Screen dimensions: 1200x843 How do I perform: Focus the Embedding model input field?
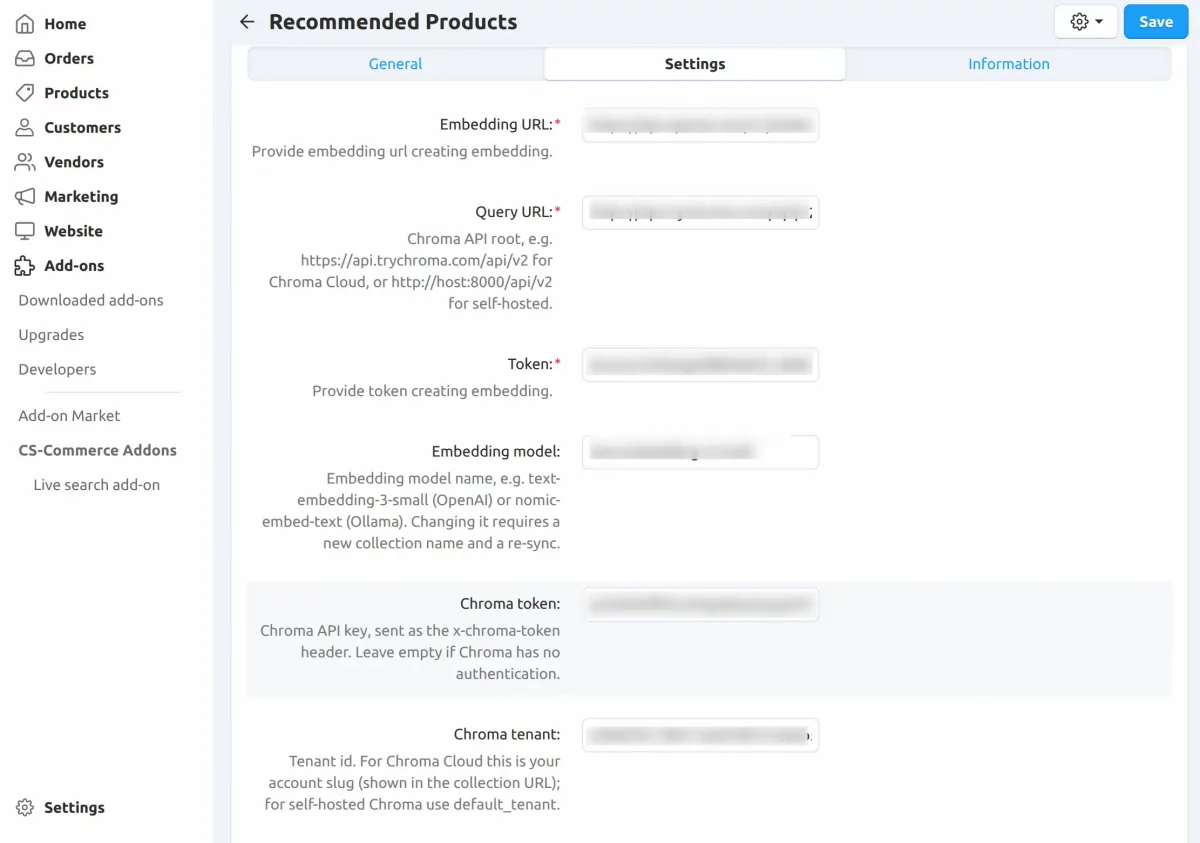point(700,452)
